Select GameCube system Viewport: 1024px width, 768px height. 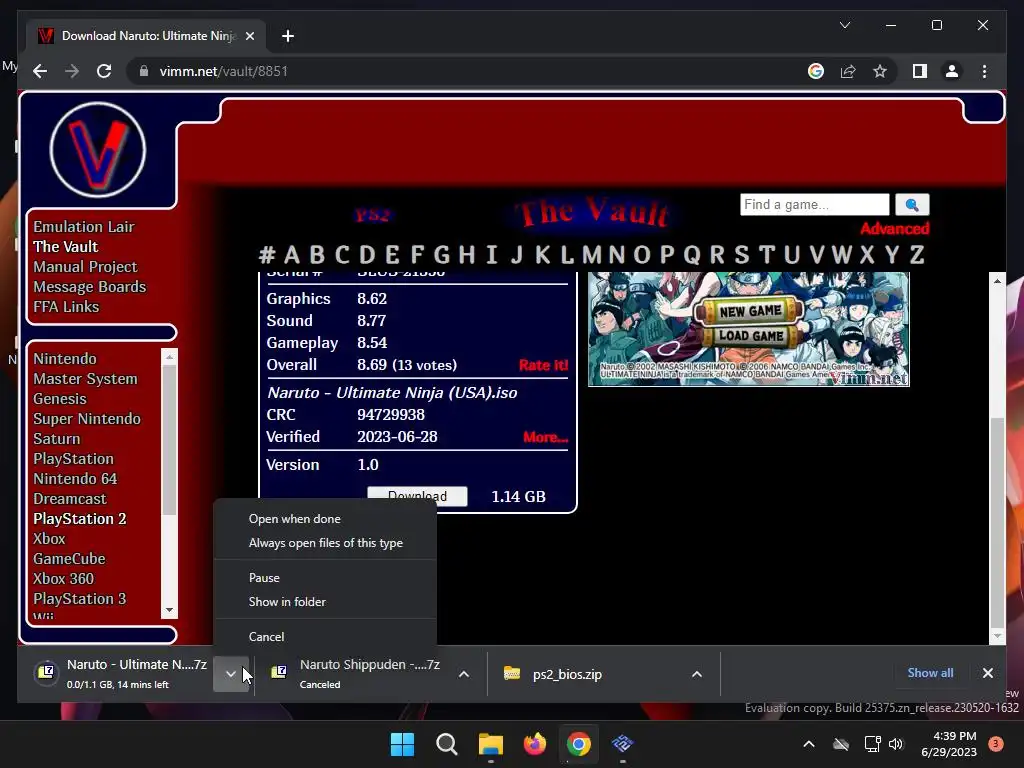69,558
